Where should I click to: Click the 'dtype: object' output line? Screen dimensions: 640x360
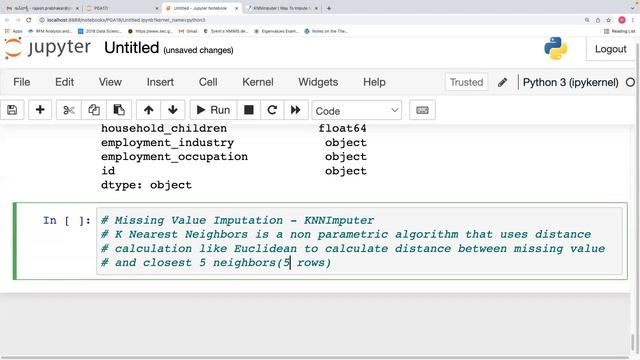point(146,185)
